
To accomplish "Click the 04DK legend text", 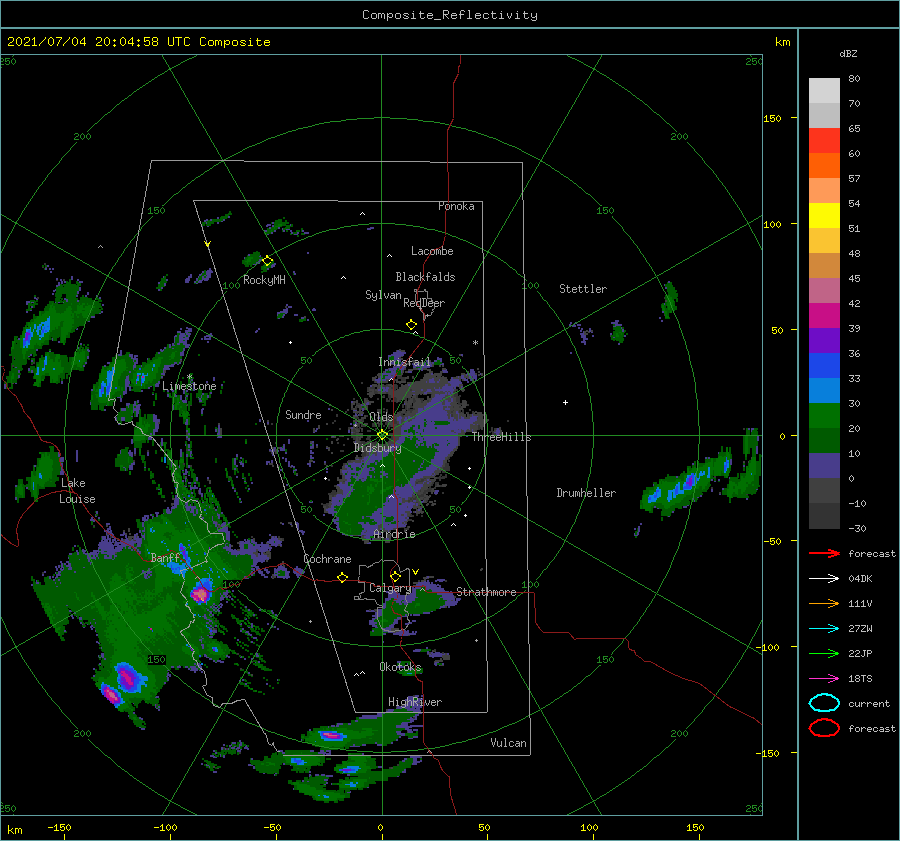I will point(860,579).
